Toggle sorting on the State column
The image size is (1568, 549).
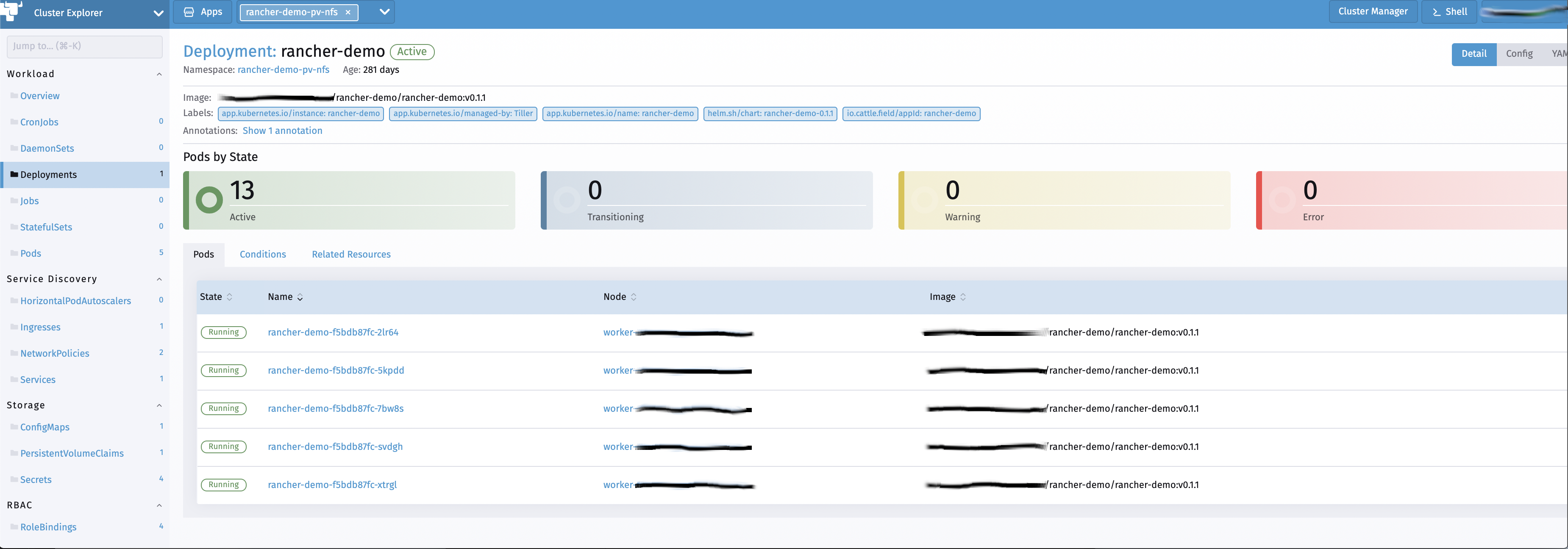coord(229,297)
